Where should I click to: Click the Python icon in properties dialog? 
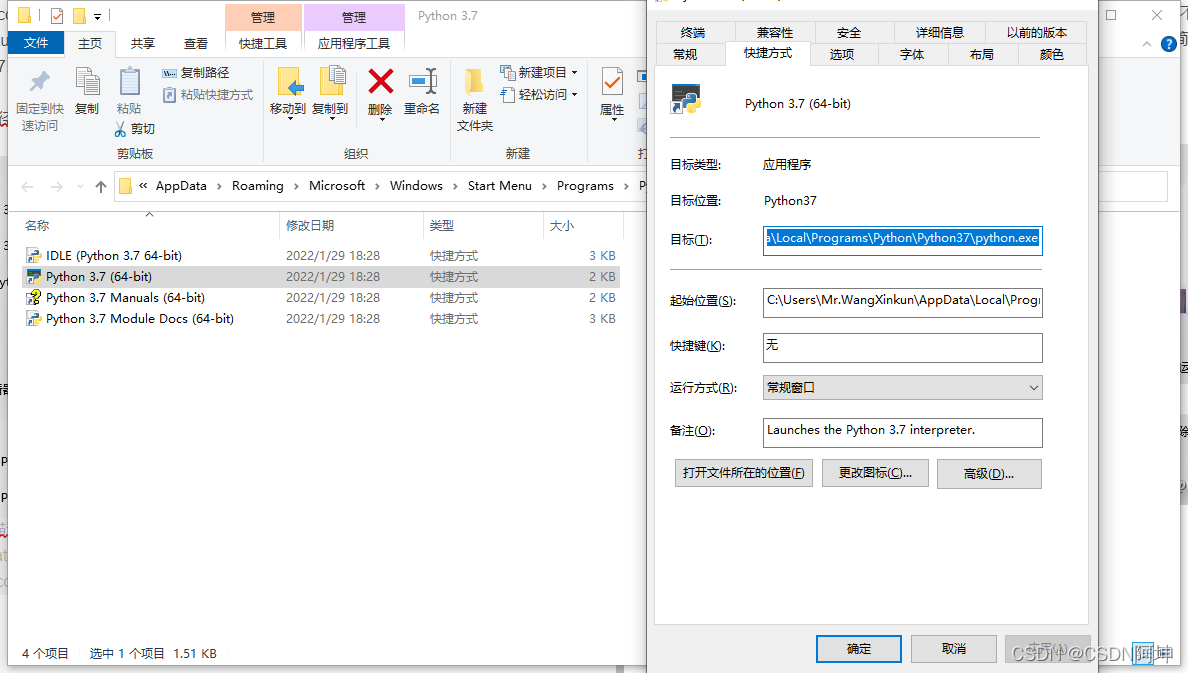686,99
